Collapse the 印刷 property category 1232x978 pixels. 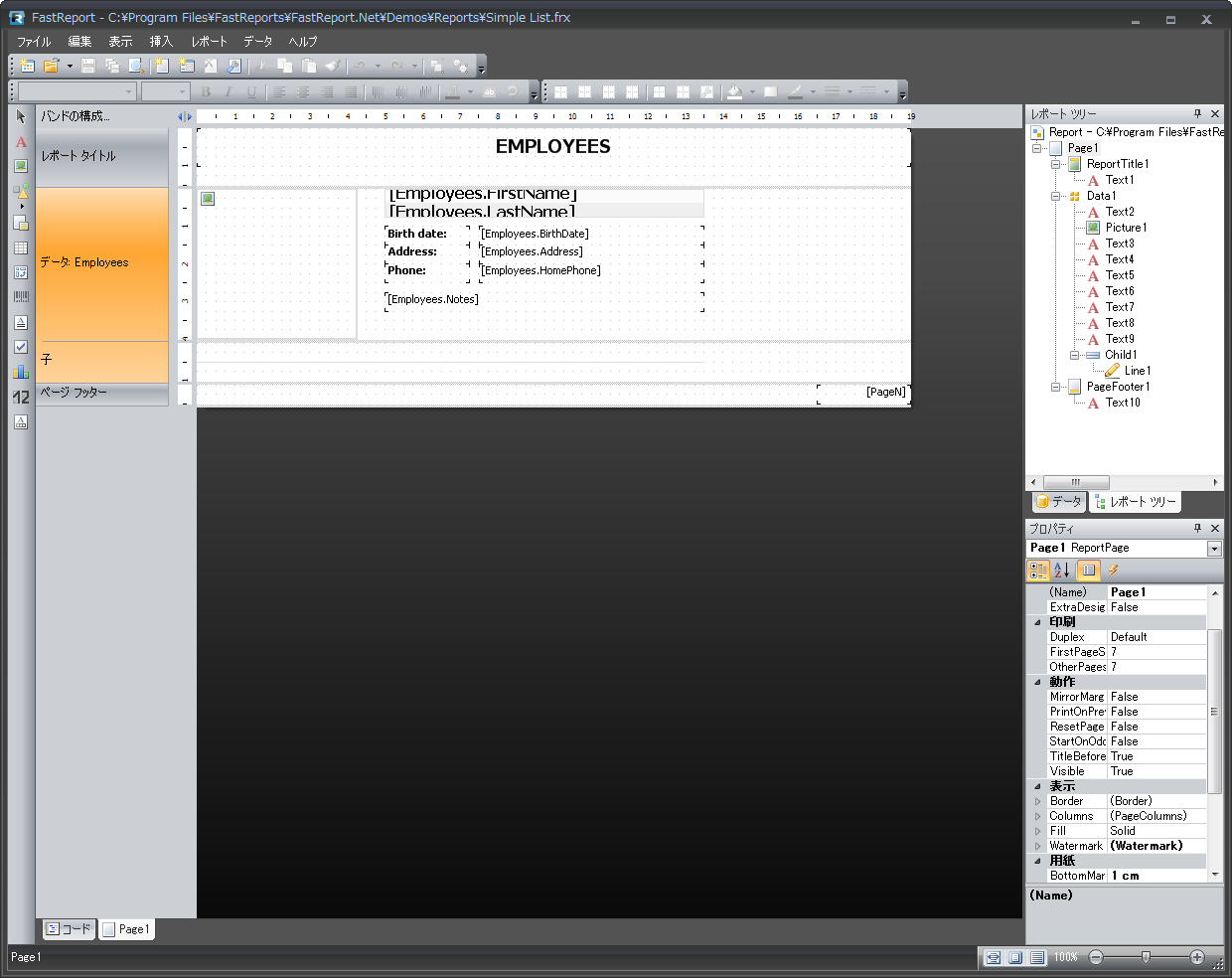pyautogui.click(x=1038, y=622)
